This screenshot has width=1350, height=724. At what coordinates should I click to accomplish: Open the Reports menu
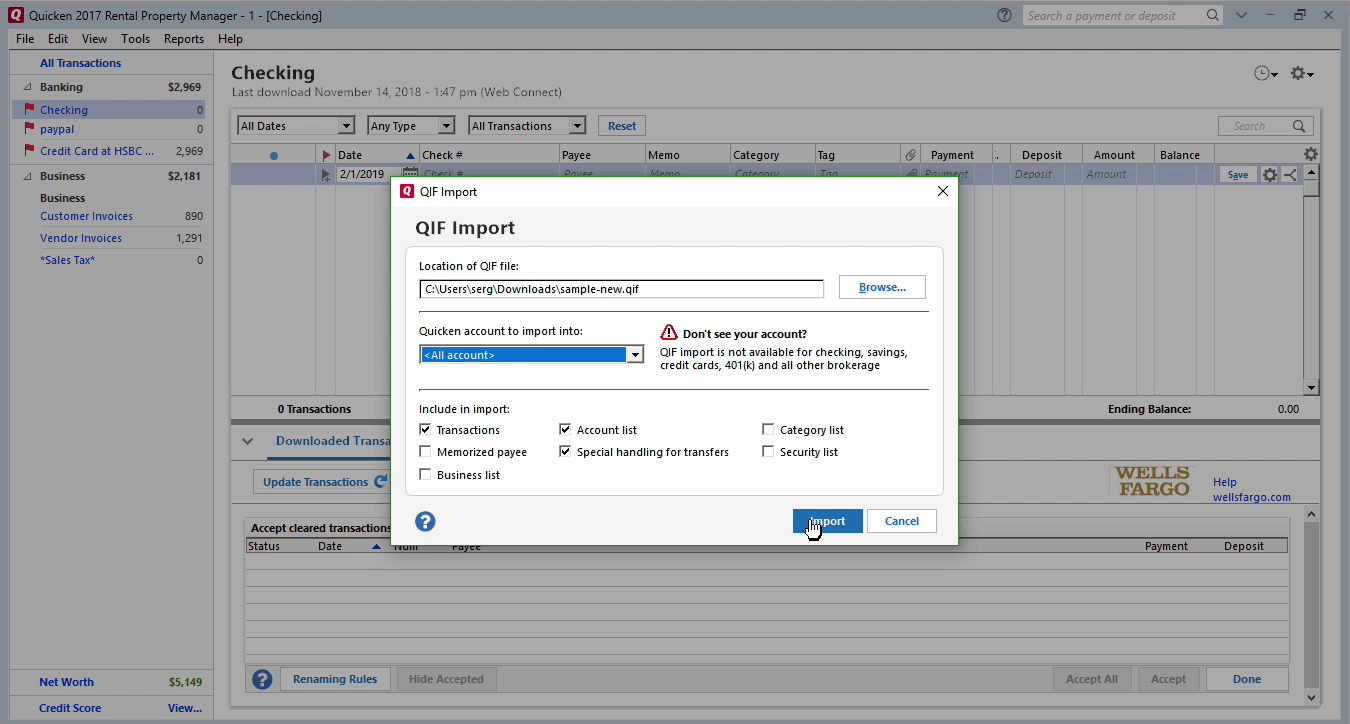pos(184,39)
